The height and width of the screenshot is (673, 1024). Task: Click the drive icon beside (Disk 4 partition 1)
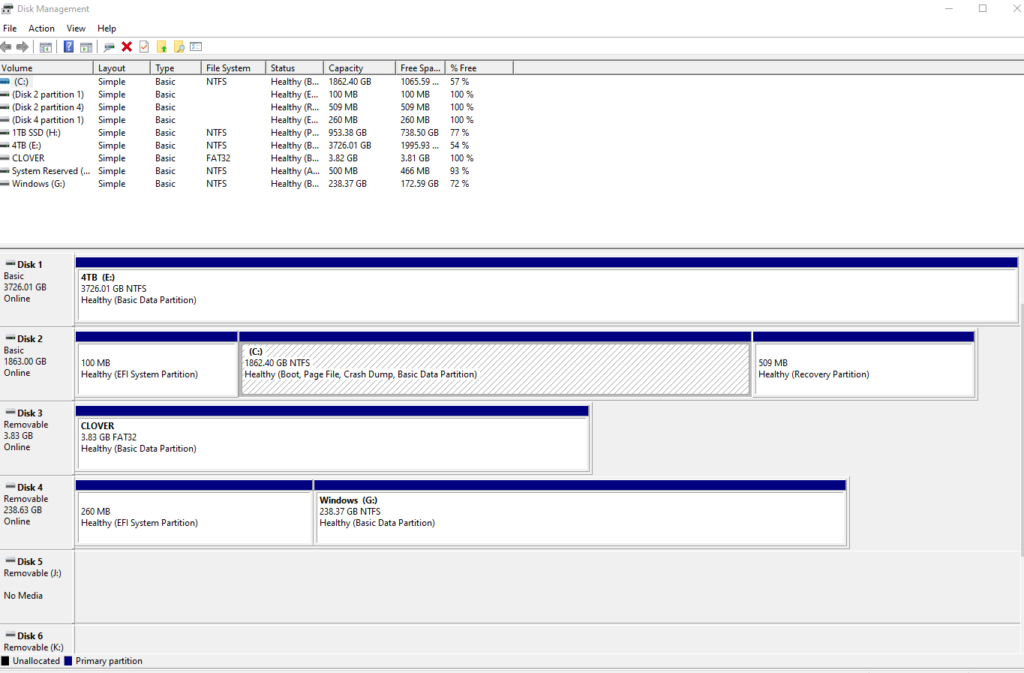click(5, 120)
